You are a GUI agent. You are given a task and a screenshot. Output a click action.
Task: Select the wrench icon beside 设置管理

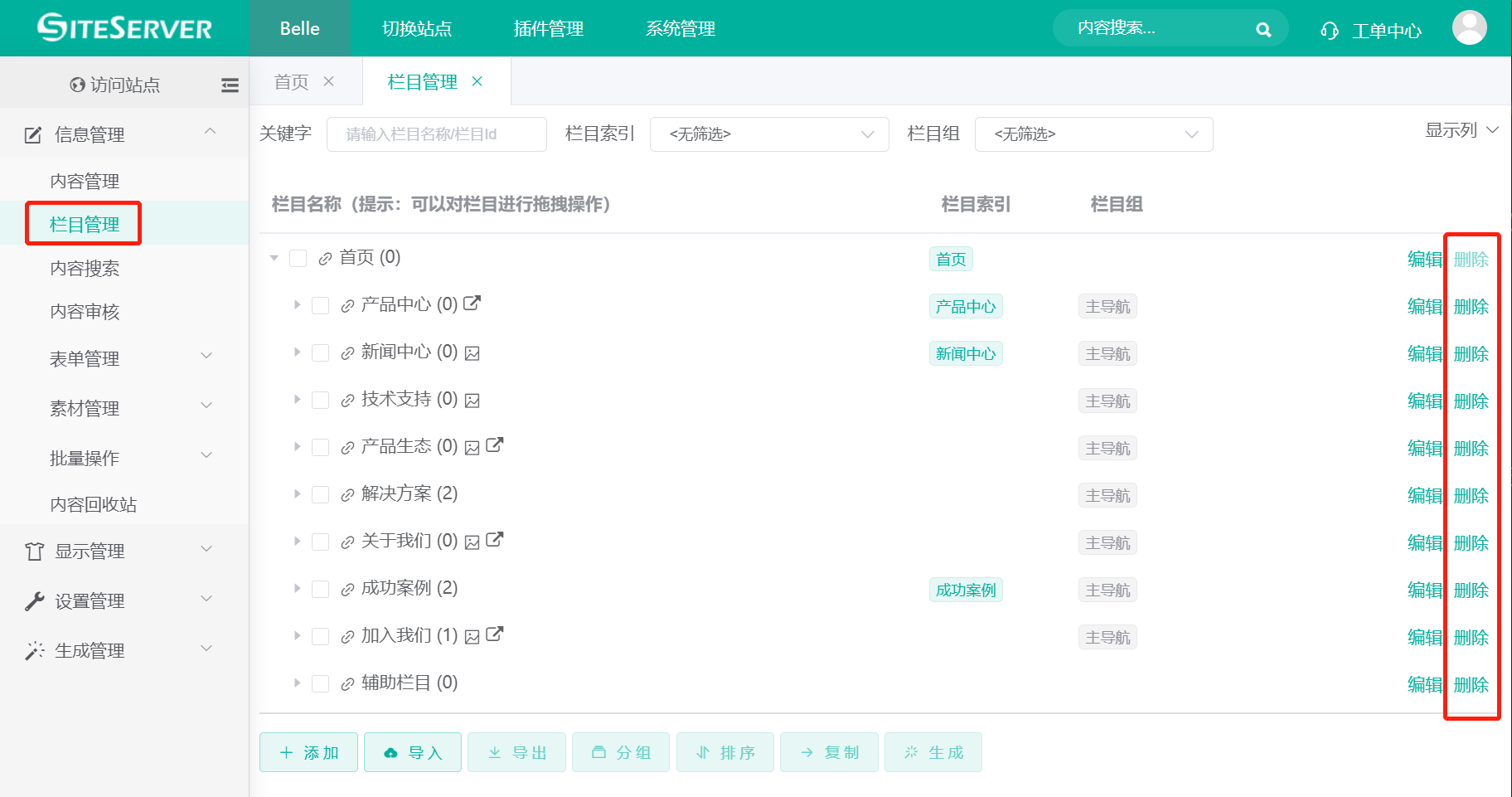(32, 600)
